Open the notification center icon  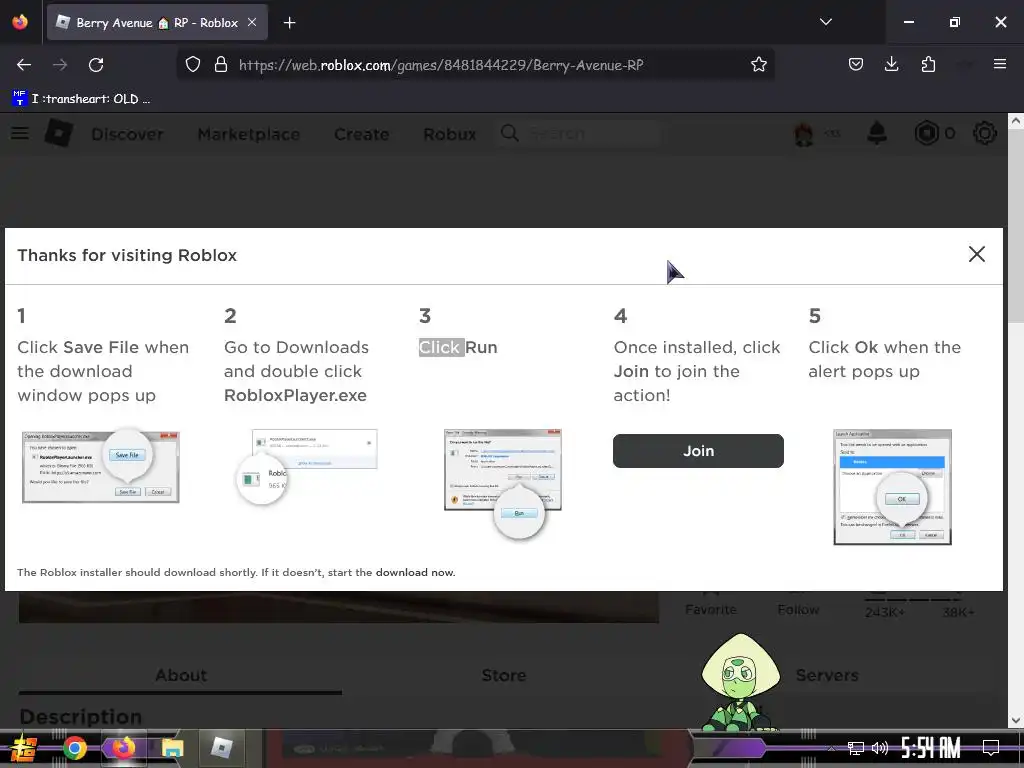click(991, 748)
